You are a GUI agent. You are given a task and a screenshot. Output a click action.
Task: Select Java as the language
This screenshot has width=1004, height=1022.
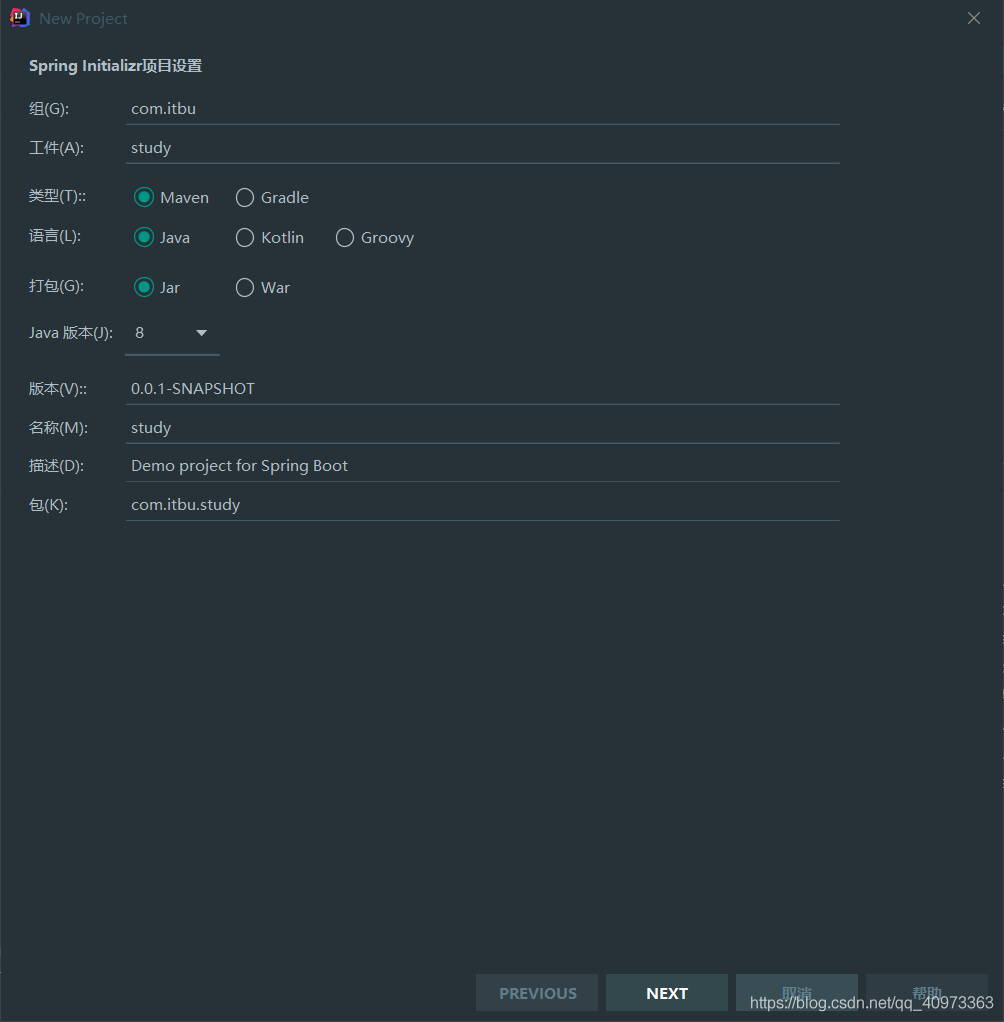pos(144,237)
